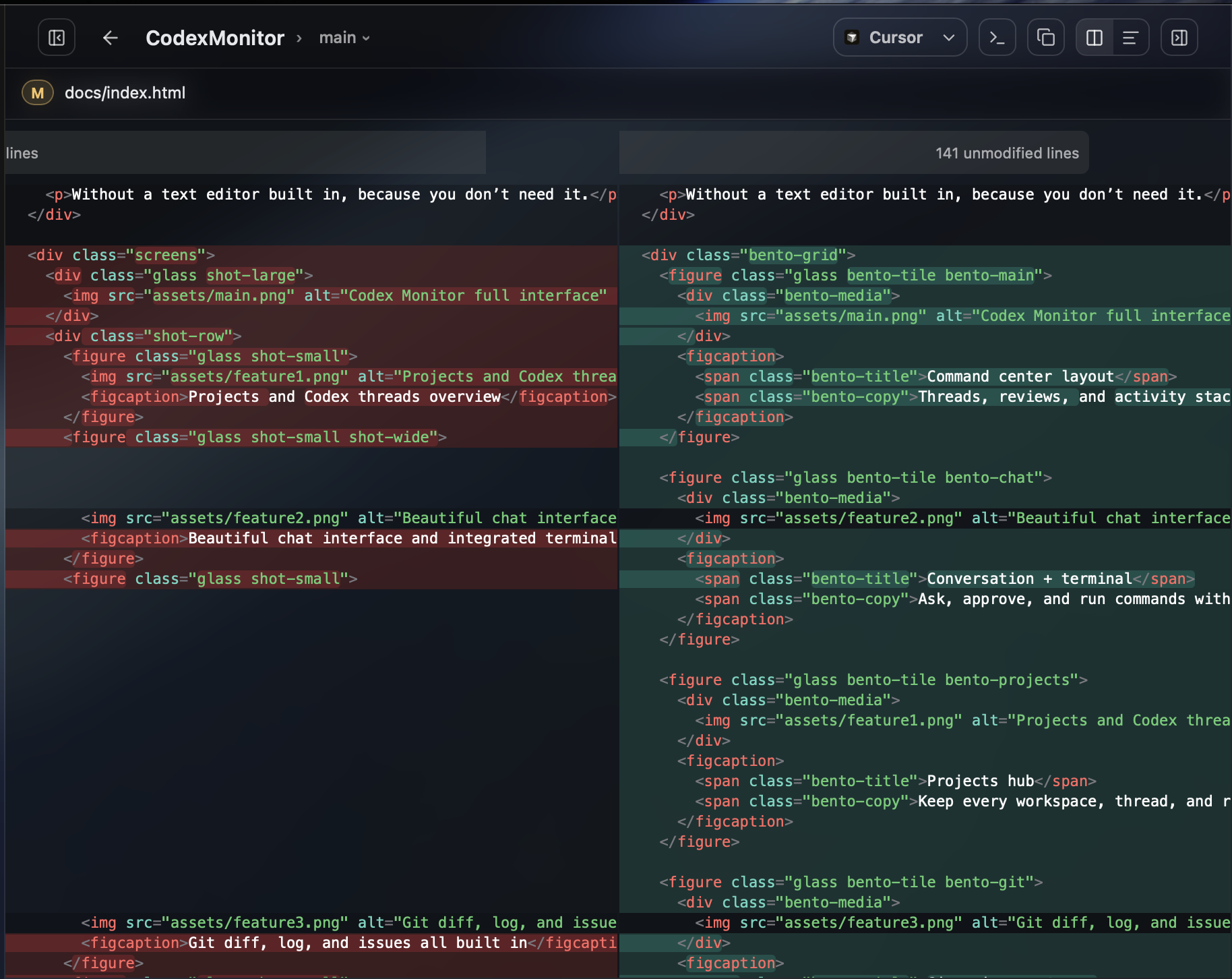The height and width of the screenshot is (979, 1232).
Task: Select the split diff view icon
Action: click(1093, 37)
